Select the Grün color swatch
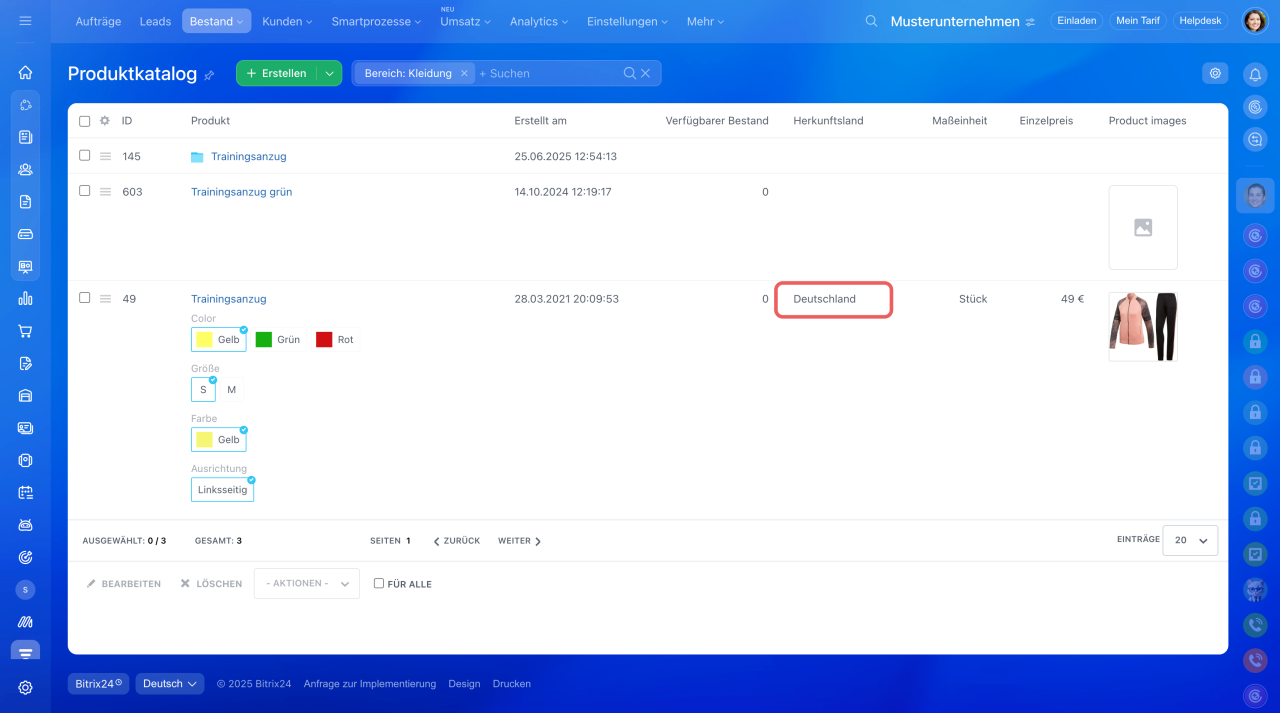The image size is (1280, 713). click(x=278, y=340)
